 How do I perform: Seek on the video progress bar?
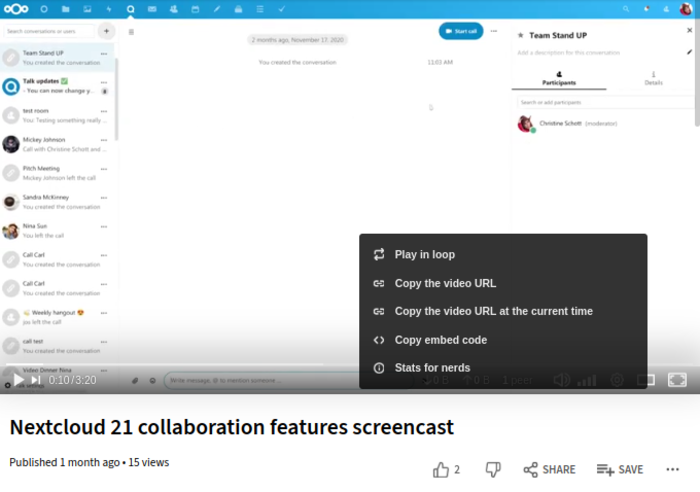point(350,364)
